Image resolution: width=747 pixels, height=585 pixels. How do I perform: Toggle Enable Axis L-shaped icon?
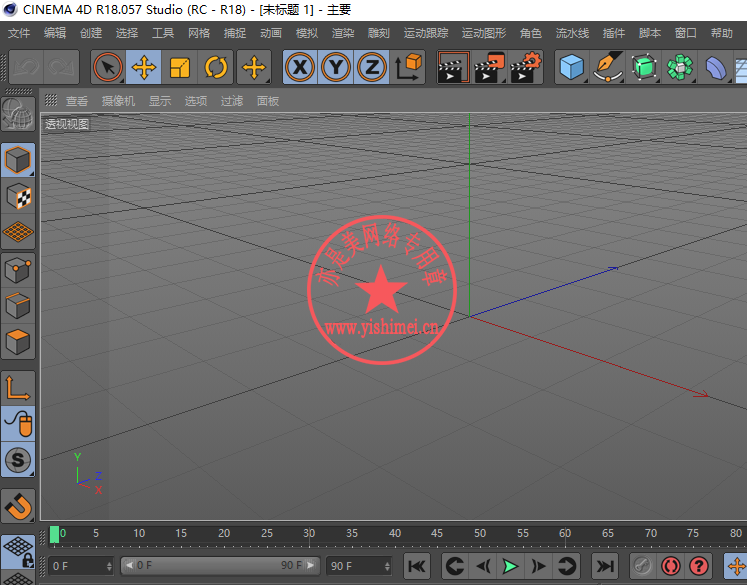click(18, 388)
